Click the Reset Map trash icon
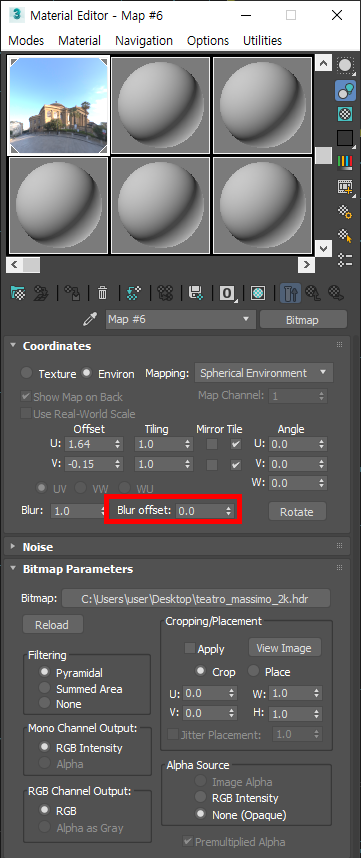This screenshot has width=361, height=858. 102,293
